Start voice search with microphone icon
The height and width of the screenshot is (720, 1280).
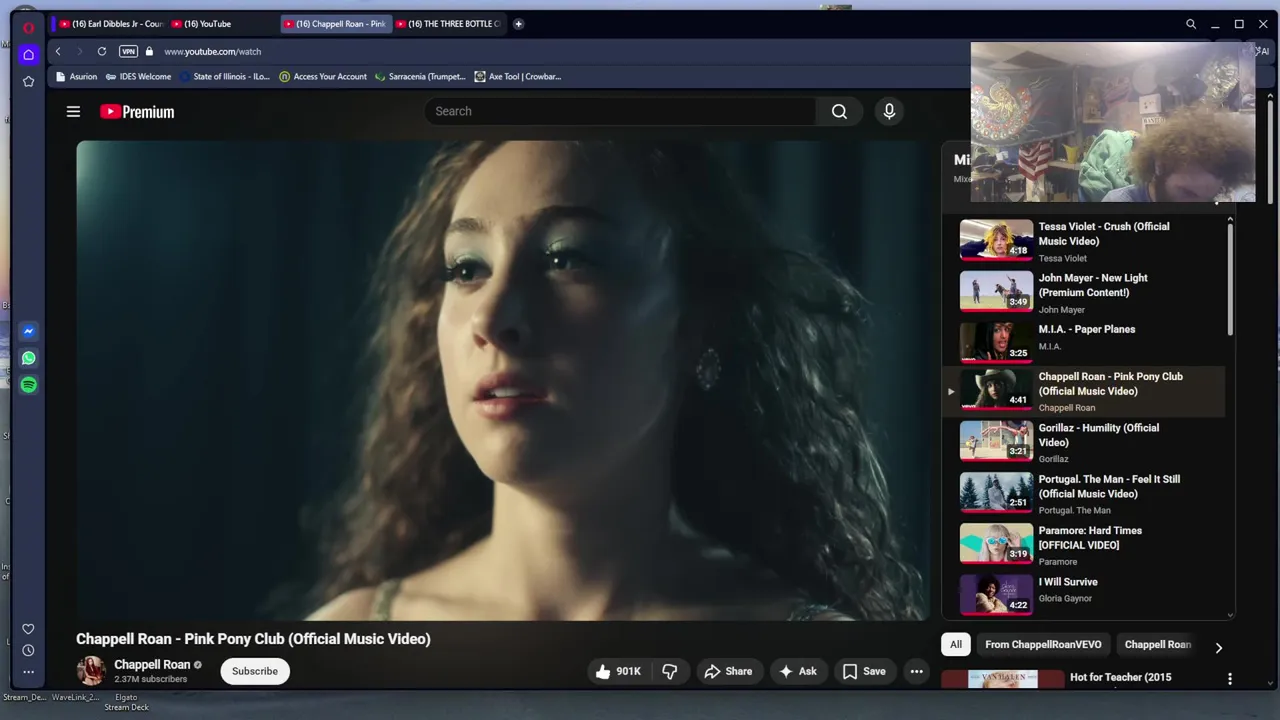889,111
